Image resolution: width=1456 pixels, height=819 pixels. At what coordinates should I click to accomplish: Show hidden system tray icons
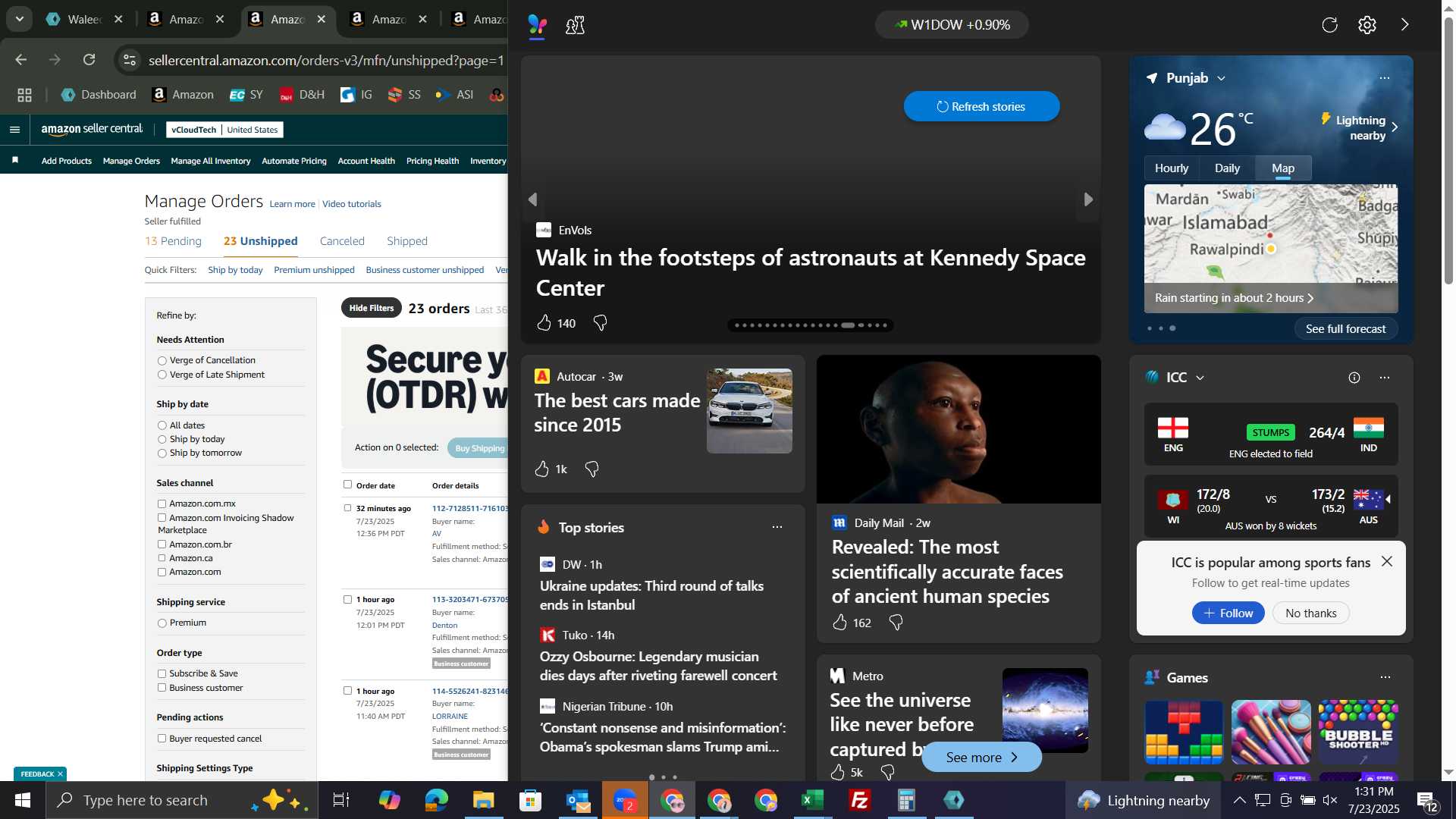click(x=1239, y=800)
